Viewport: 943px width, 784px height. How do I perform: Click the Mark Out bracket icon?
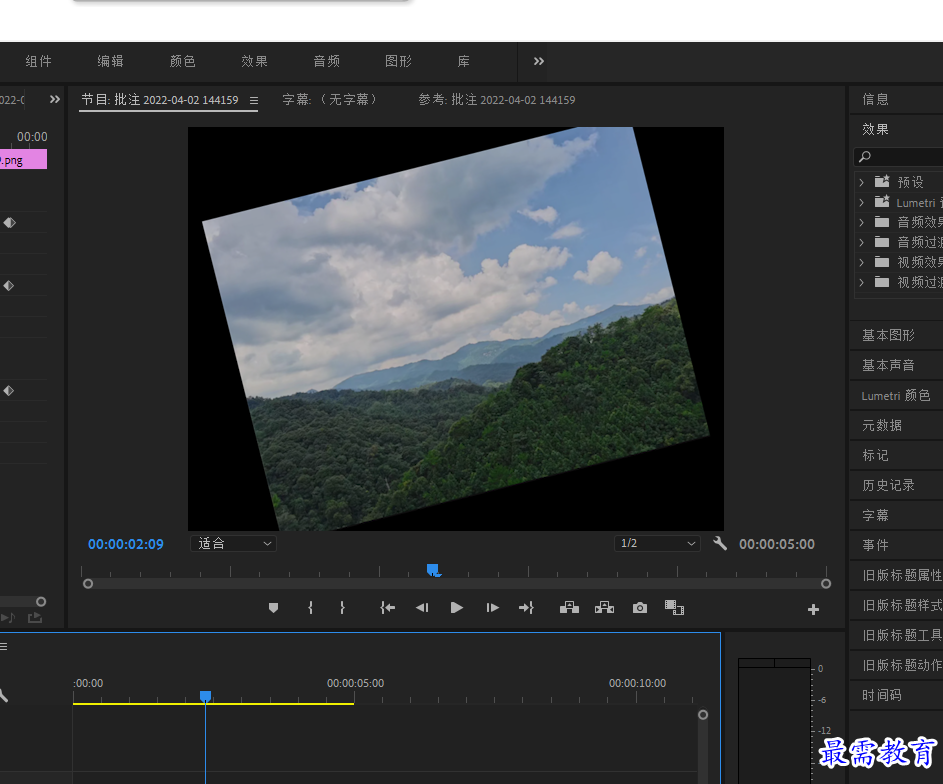point(342,608)
